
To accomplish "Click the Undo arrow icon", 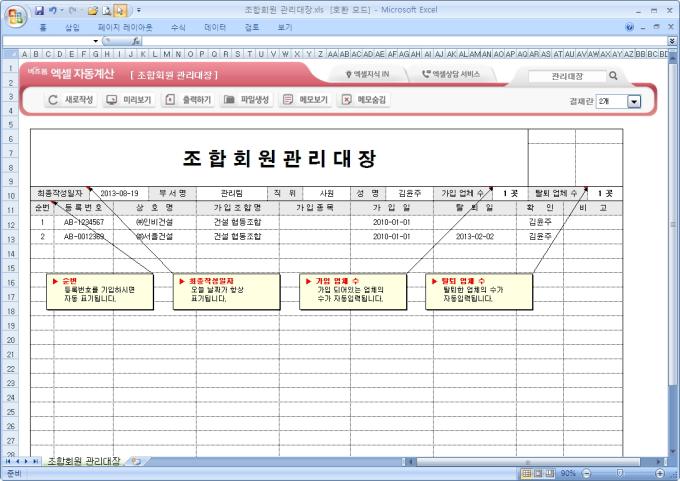I will click(52, 10).
